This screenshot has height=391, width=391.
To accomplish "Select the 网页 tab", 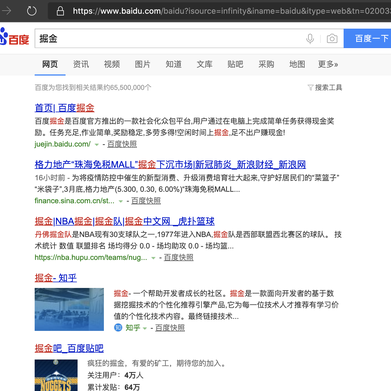I will click(50, 64).
